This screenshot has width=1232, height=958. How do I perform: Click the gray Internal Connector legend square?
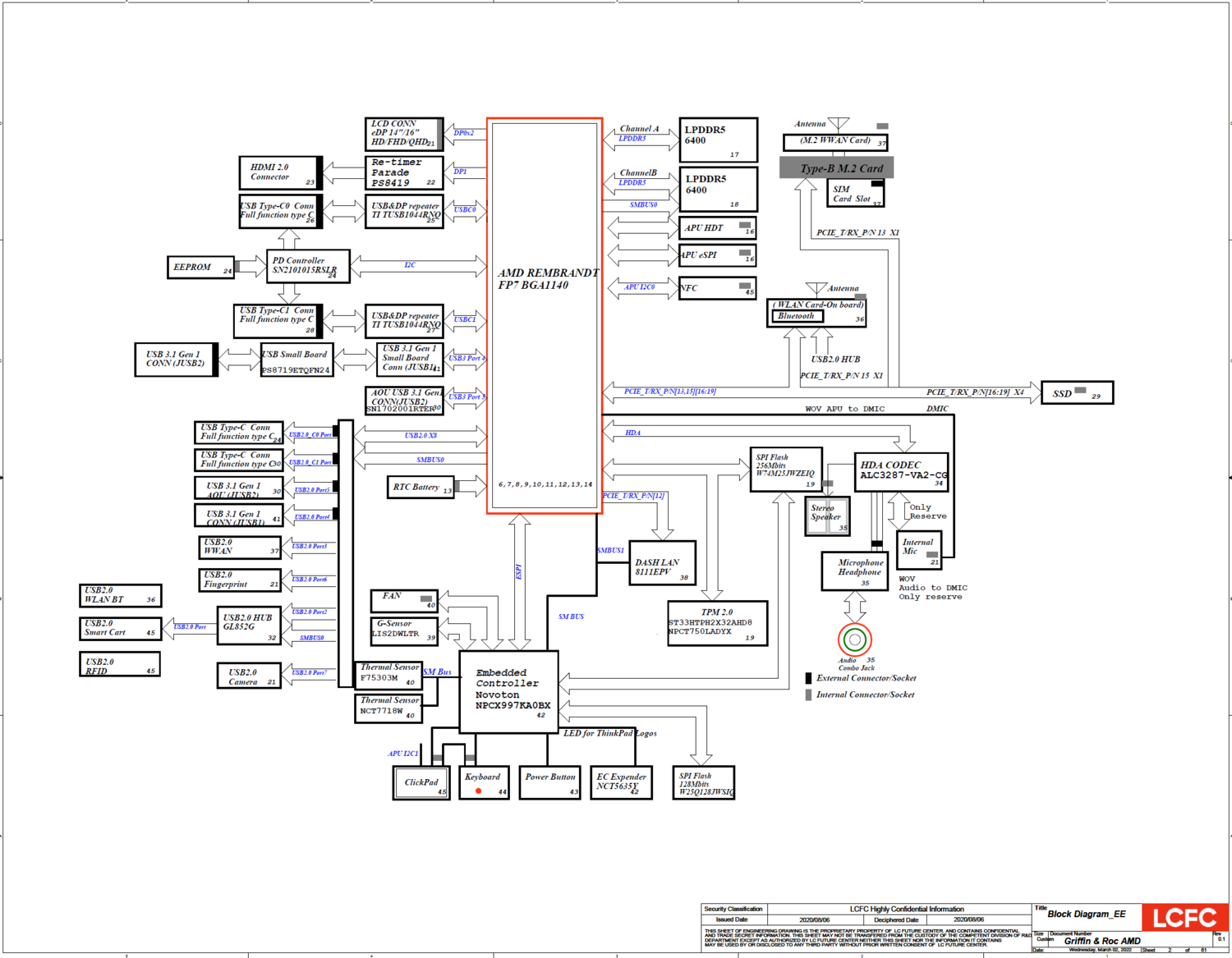tap(808, 694)
